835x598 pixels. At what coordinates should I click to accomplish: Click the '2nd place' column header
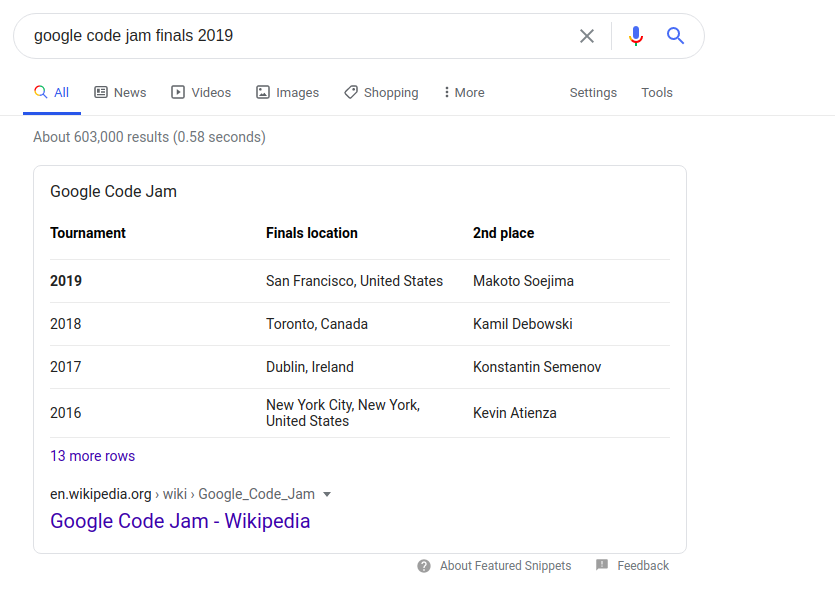coord(503,233)
